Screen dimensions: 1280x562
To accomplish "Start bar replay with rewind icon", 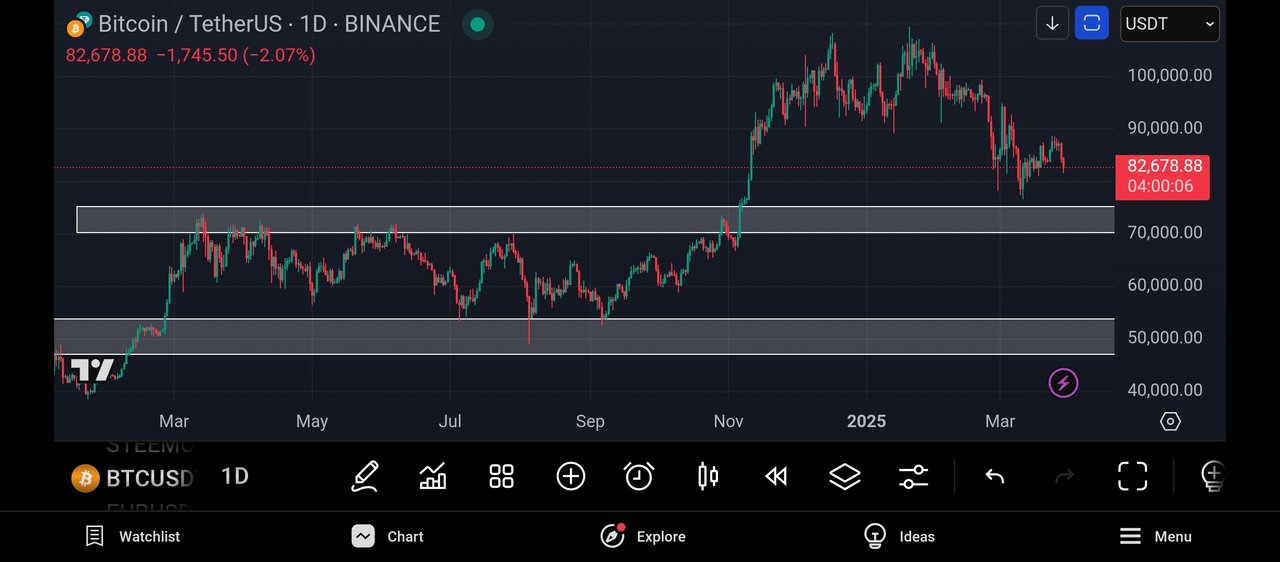I will click(x=776, y=477).
